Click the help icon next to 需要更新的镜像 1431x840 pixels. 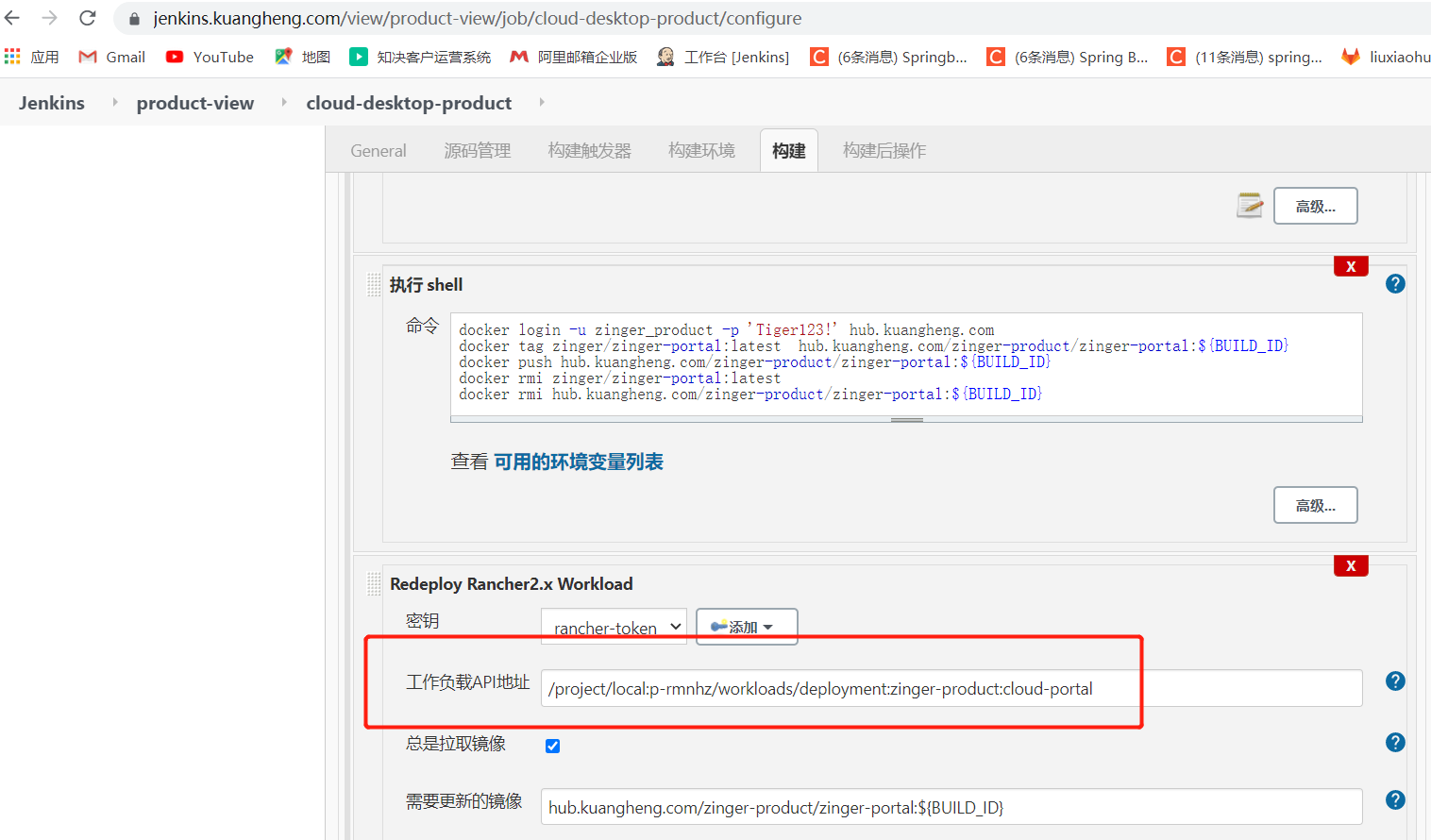click(x=1395, y=799)
